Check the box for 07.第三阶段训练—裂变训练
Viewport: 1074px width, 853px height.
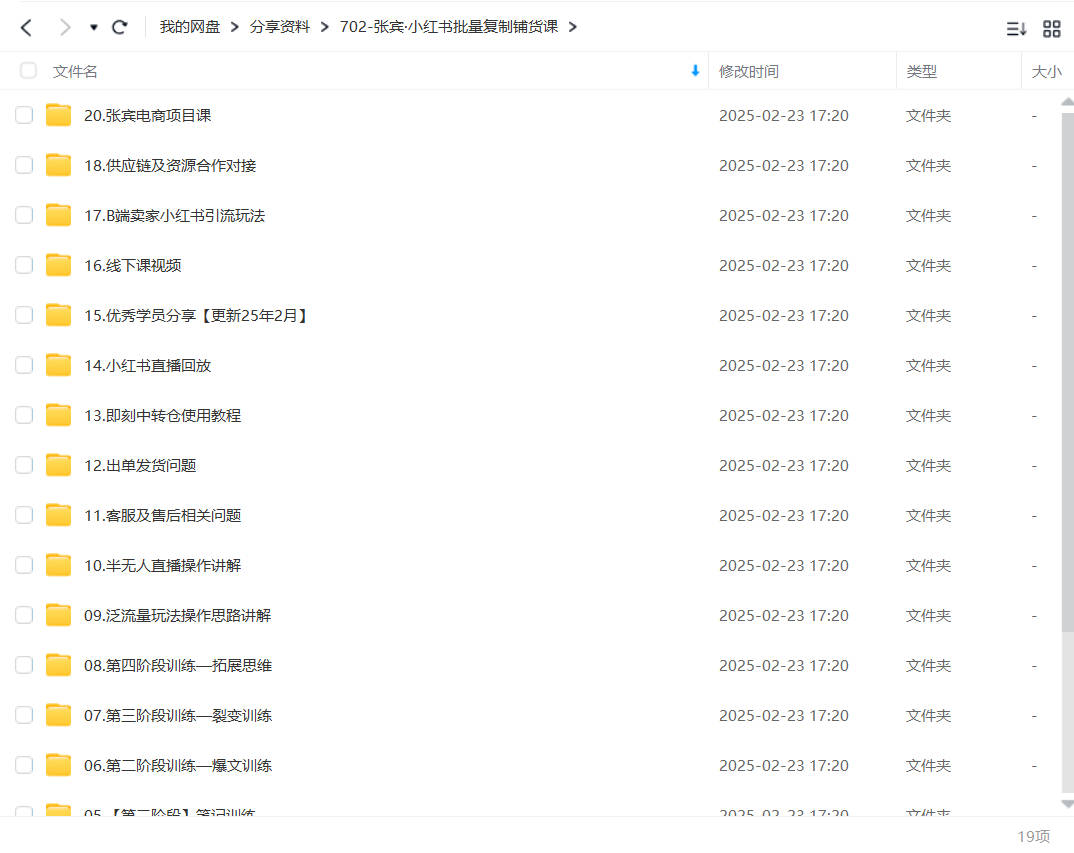click(24, 715)
